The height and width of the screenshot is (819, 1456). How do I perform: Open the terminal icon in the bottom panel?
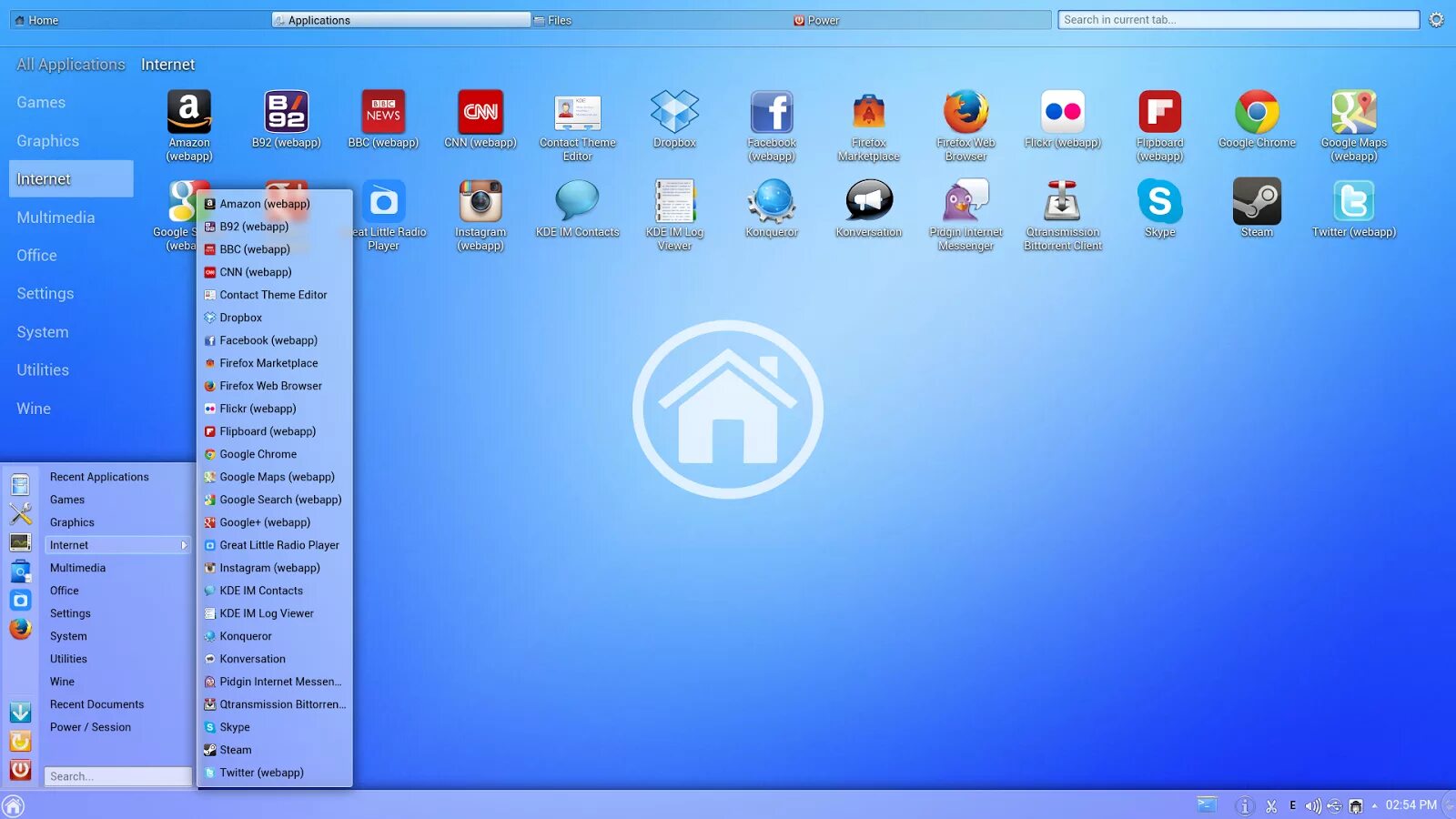click(1207, 804)
